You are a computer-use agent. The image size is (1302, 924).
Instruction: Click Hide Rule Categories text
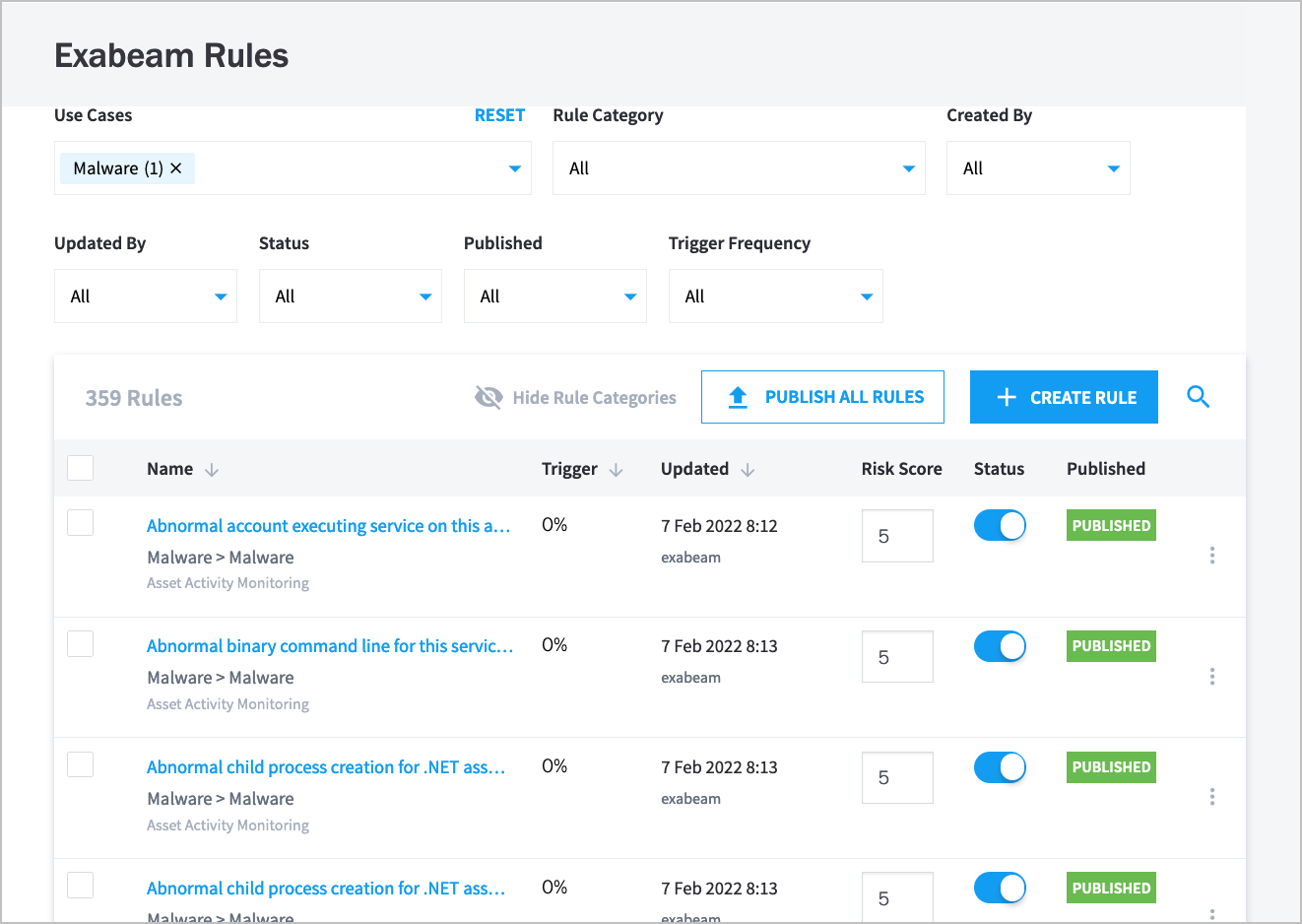click(594, 398)
